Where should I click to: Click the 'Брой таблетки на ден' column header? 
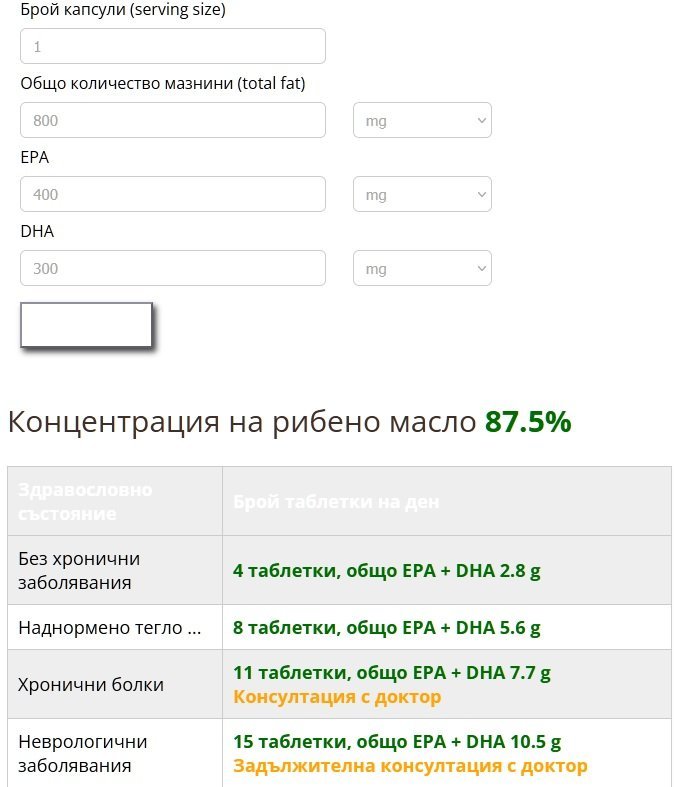[x=336, y=502]
